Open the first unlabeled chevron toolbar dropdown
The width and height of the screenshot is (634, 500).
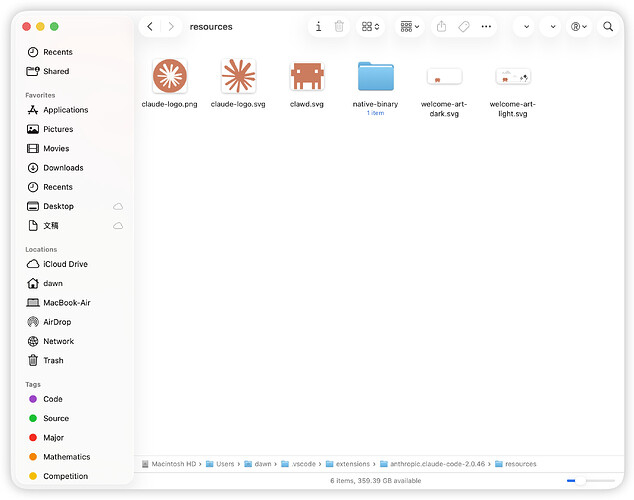(x=526, y=27)
